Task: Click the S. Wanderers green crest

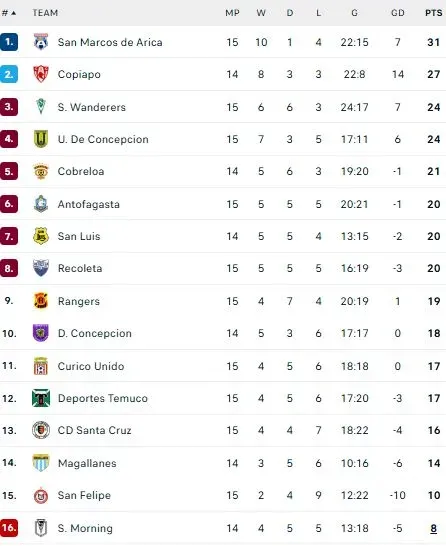Action: (41, 106)
